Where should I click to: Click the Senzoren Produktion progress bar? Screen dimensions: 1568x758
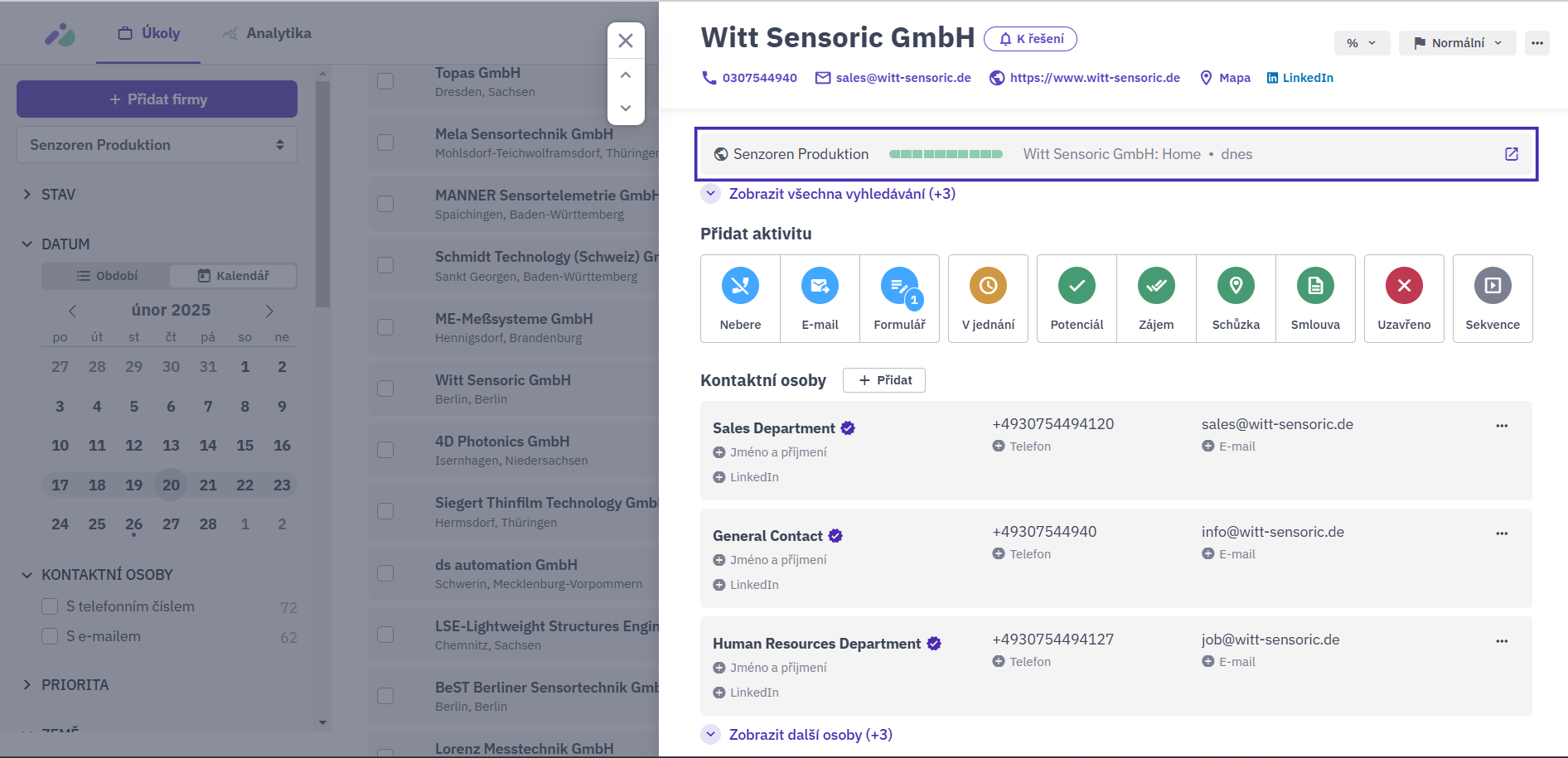point(946,154)
